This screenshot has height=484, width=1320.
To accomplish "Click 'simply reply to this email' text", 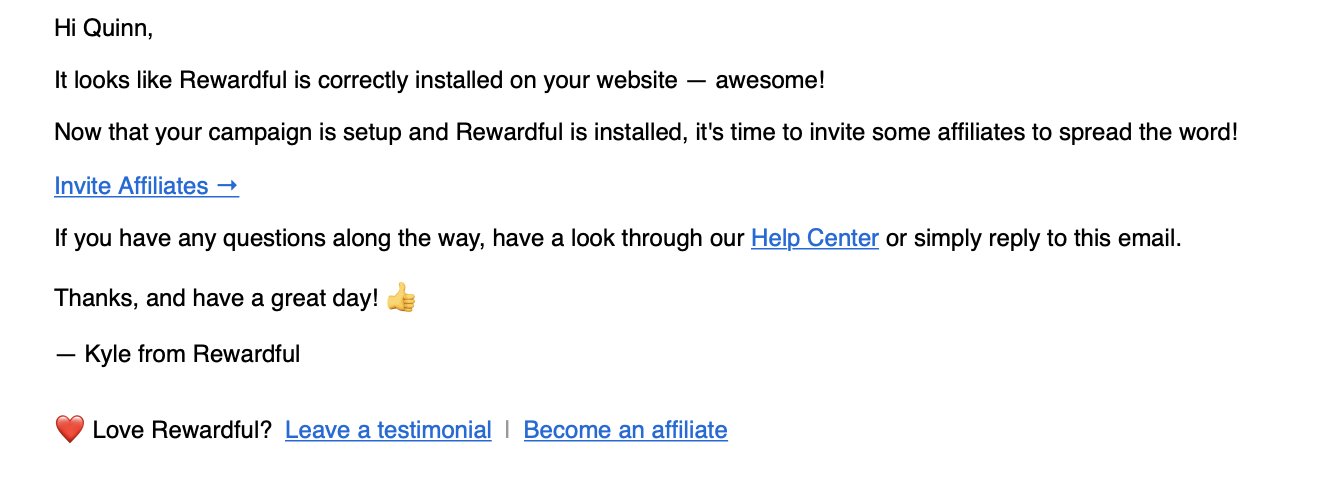I will tap(1044, 238).
